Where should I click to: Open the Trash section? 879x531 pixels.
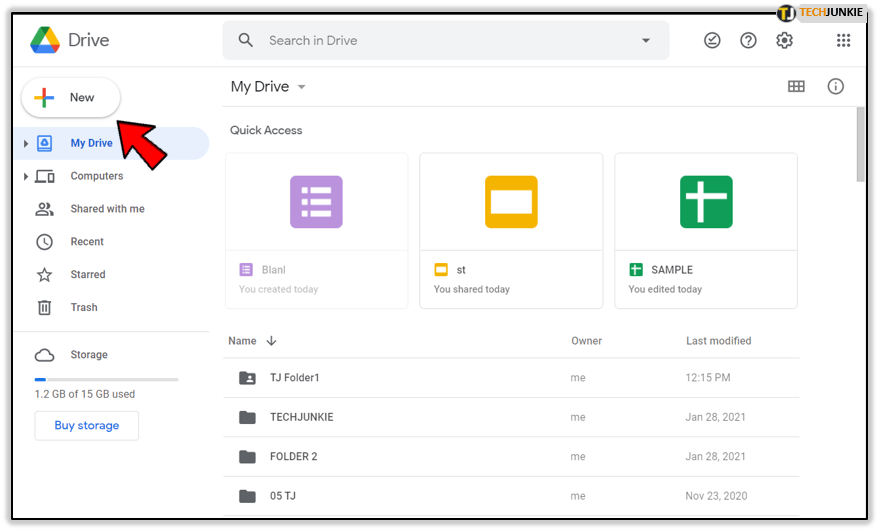coord(83,308)
